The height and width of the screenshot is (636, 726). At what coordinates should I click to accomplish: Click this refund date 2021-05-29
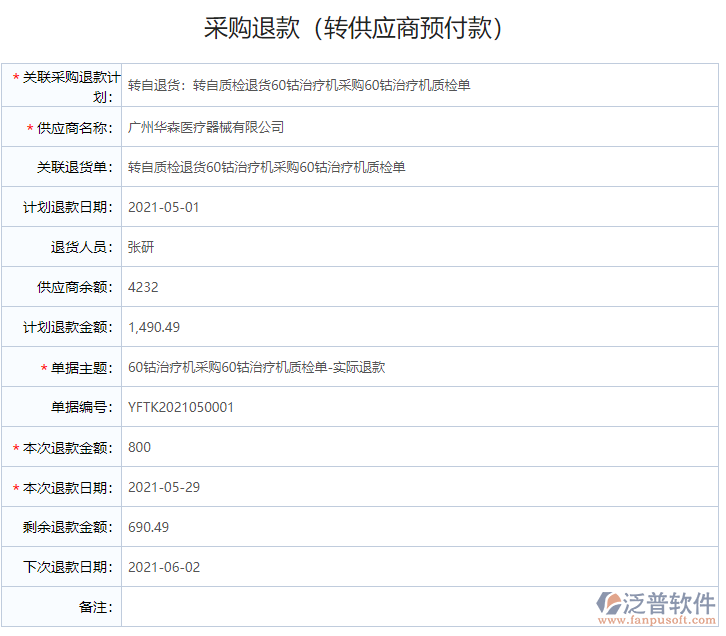164,487
